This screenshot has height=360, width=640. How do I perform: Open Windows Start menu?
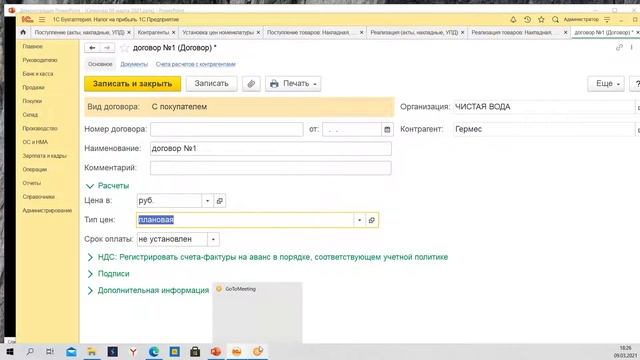10,351
